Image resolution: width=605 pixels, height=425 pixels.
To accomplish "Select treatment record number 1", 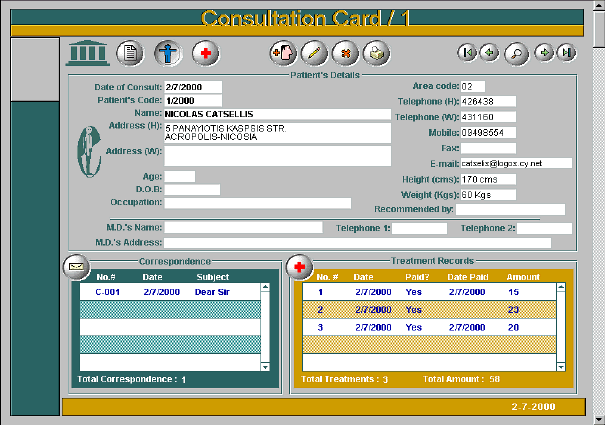I will pyautogui.click(x=429, y=292).
